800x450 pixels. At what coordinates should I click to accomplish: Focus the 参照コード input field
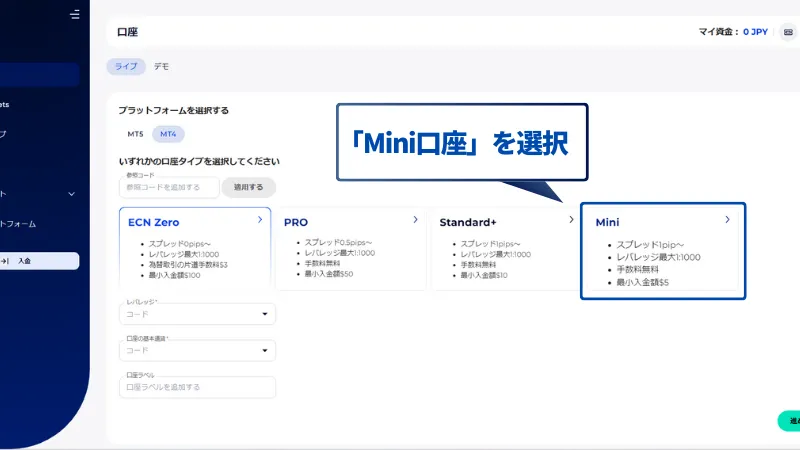pyautogui.click(x=169, y=187)
